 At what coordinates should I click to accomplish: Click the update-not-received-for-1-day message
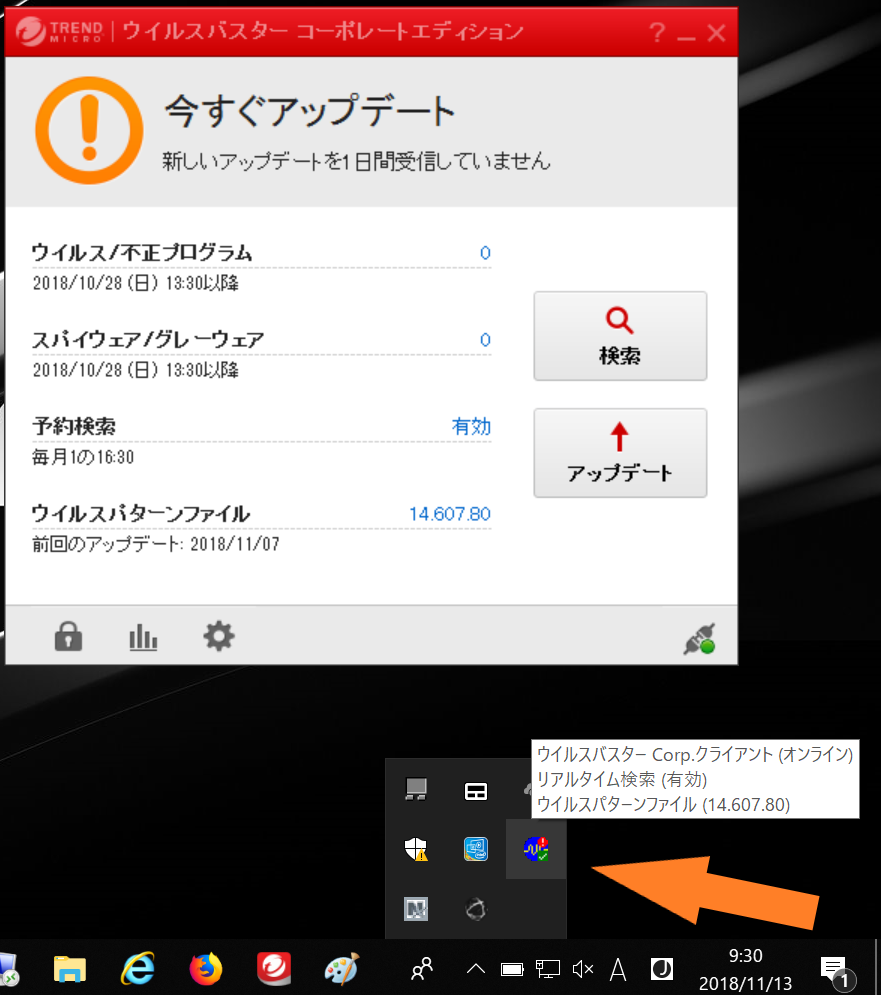(357, 161)
